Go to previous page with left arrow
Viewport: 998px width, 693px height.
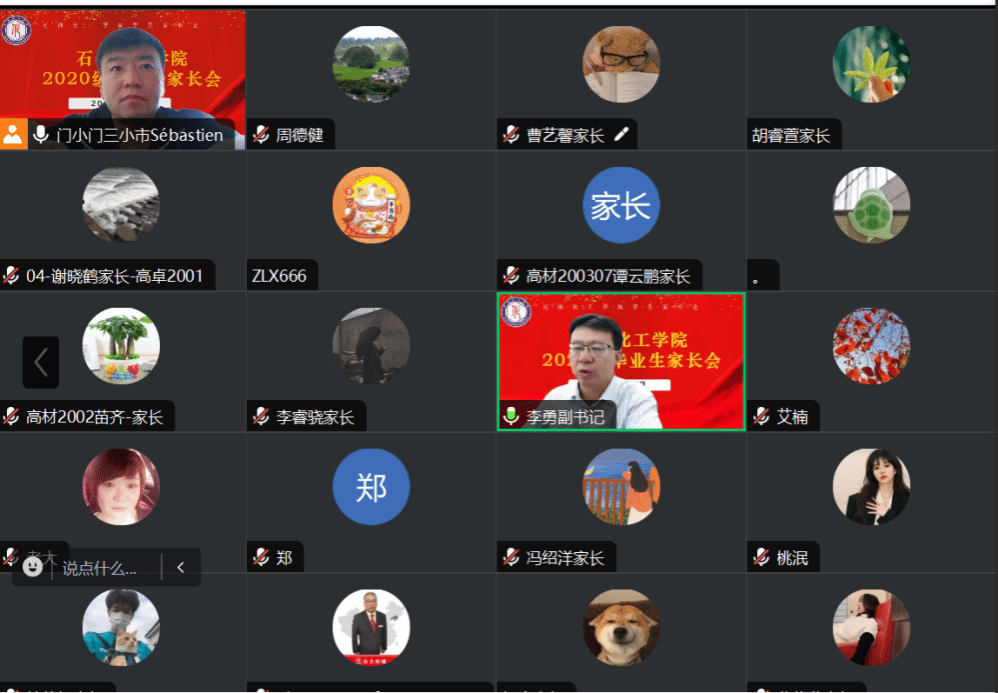click(41, 362)
